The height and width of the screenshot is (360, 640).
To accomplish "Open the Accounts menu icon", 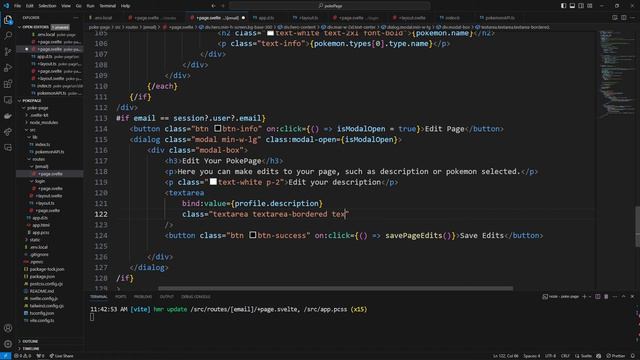I will (x=8, y=328).
